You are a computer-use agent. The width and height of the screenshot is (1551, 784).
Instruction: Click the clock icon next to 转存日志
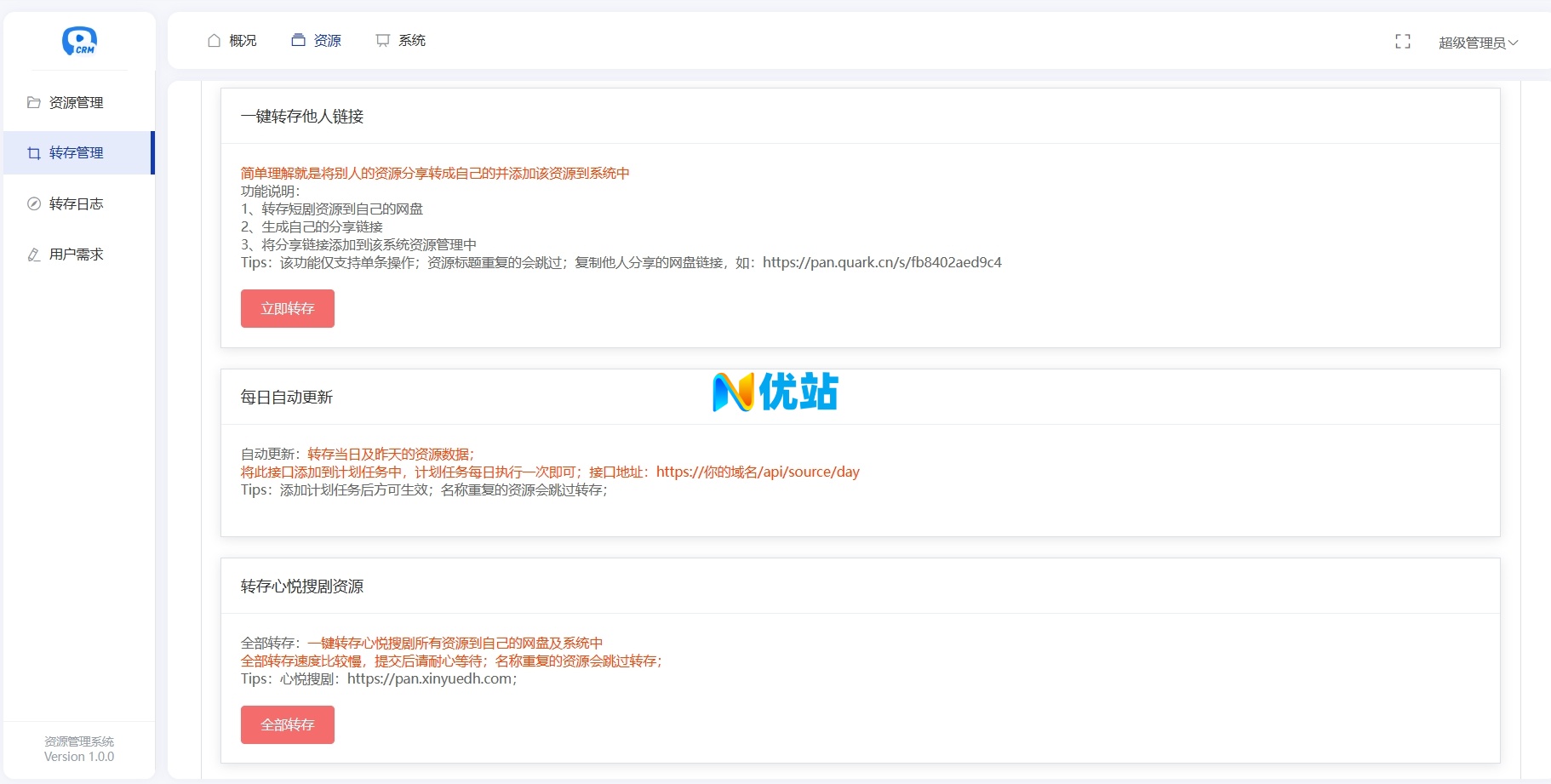click(x=33, y=203)
